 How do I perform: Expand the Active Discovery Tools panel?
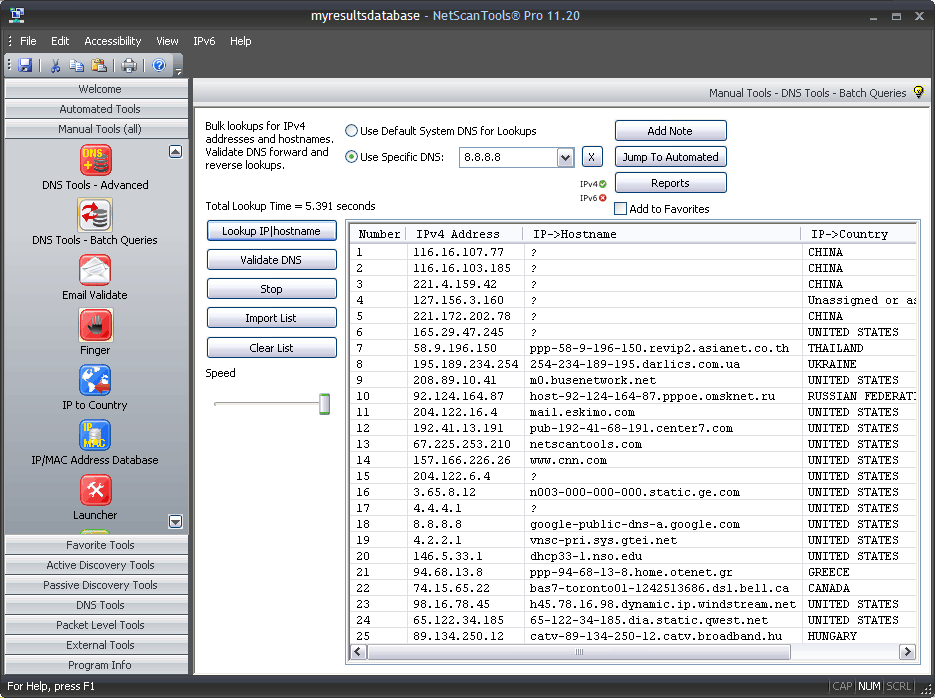pos(97,565)
